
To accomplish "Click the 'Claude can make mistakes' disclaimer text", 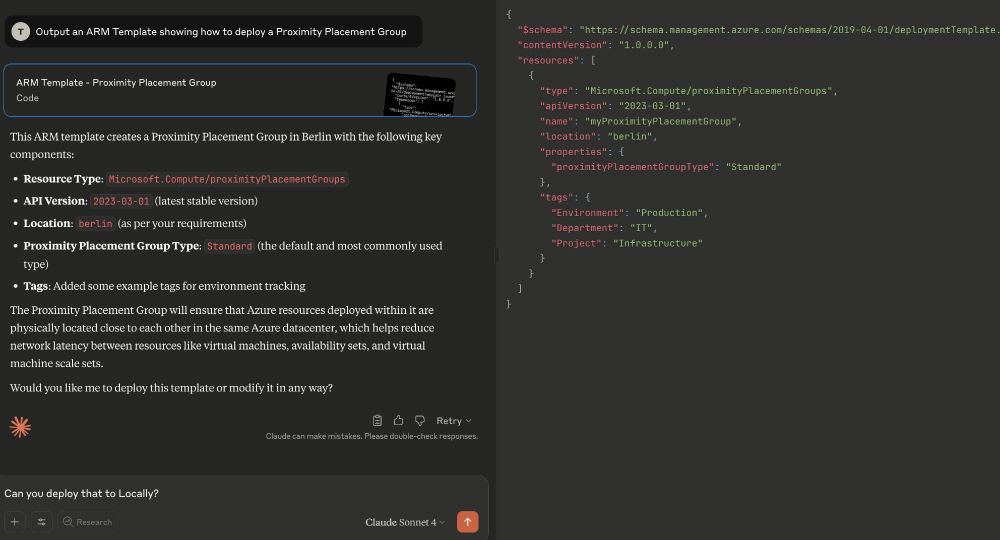I will pos(372,436).
